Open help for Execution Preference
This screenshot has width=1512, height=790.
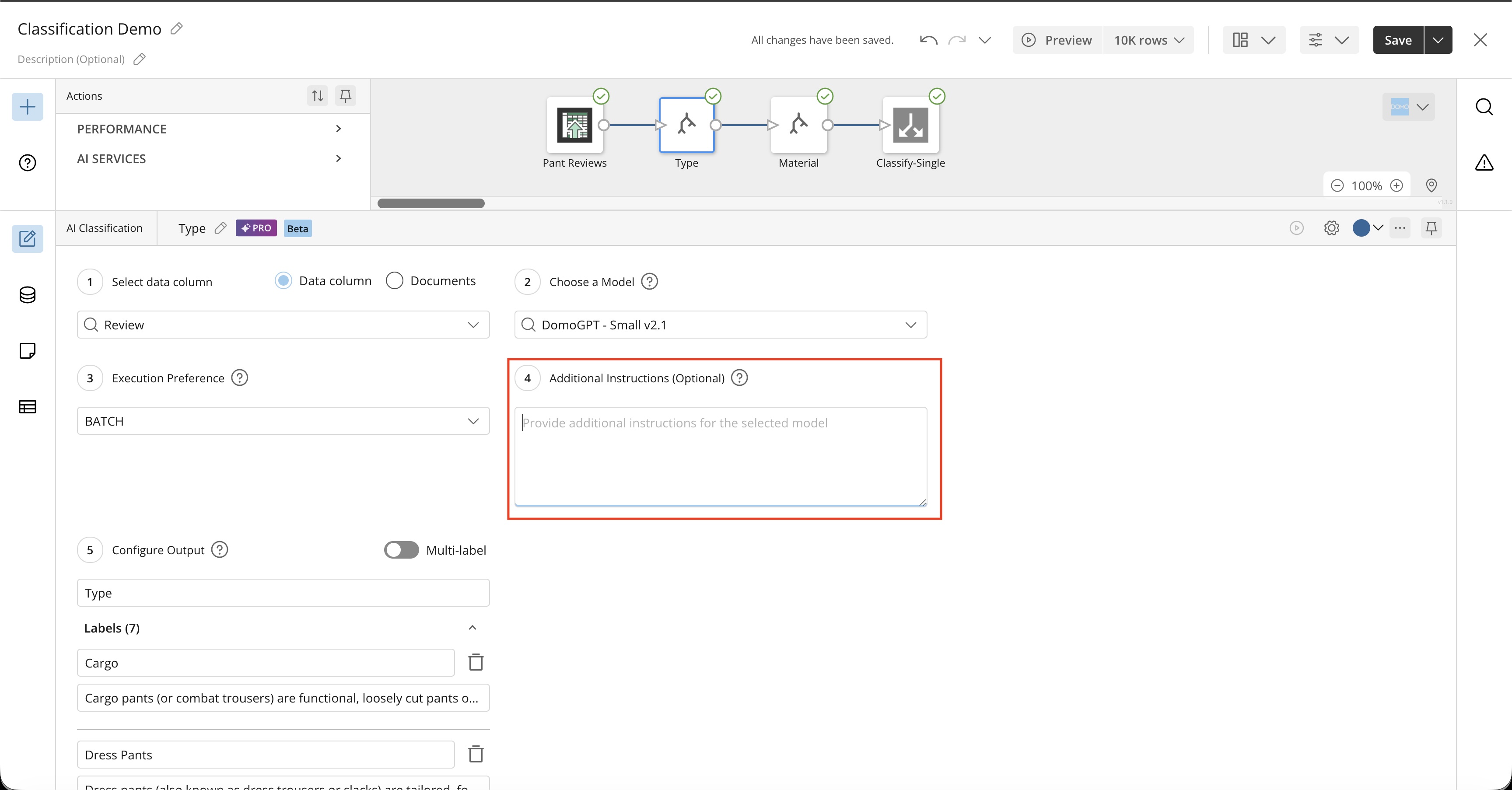click(239, 378)
